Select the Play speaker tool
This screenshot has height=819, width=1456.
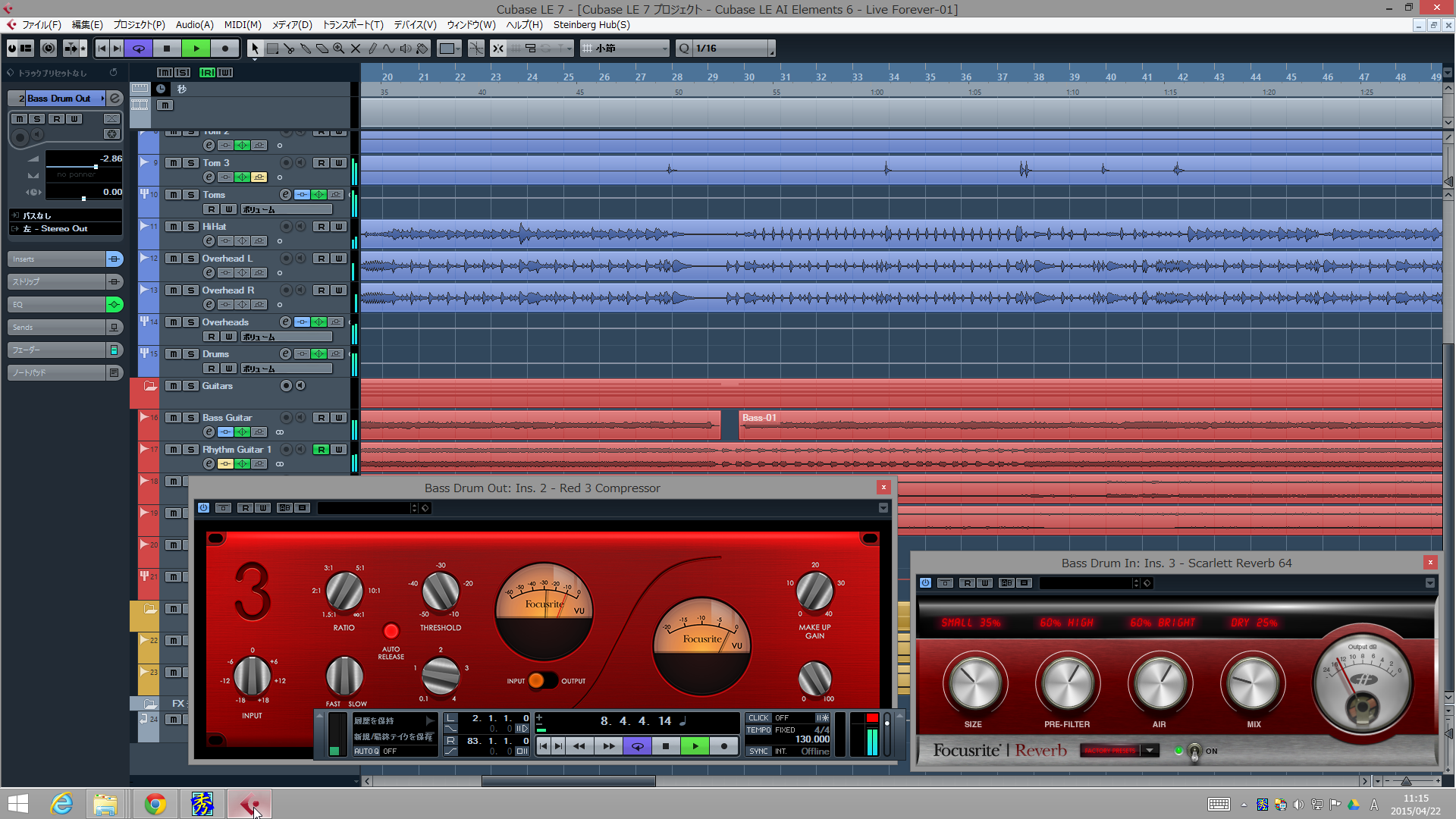(406, 49)
